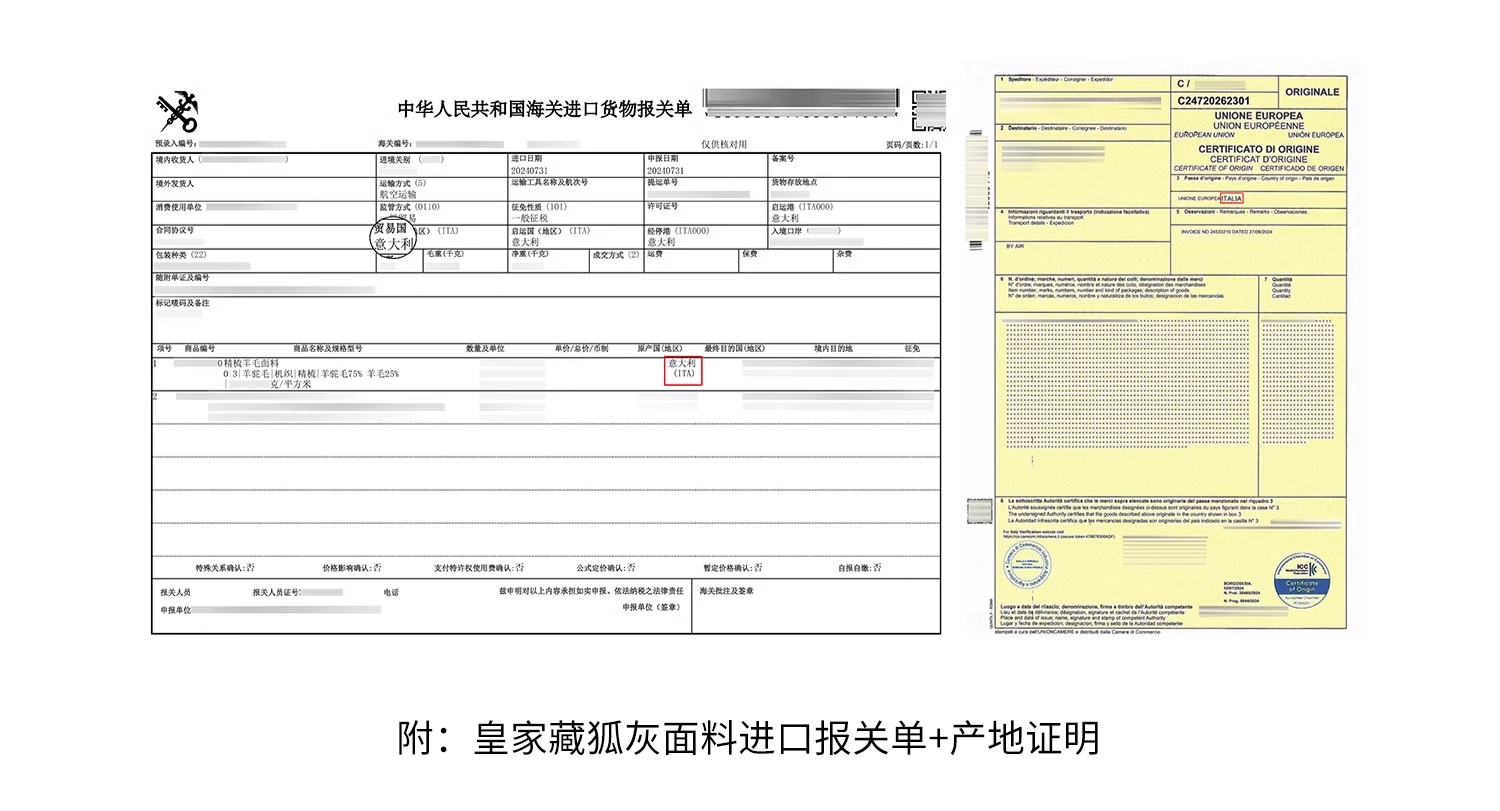
Task: Click the red-boxed 意大利 (ITA) origin cell
Action: point(684,370)
